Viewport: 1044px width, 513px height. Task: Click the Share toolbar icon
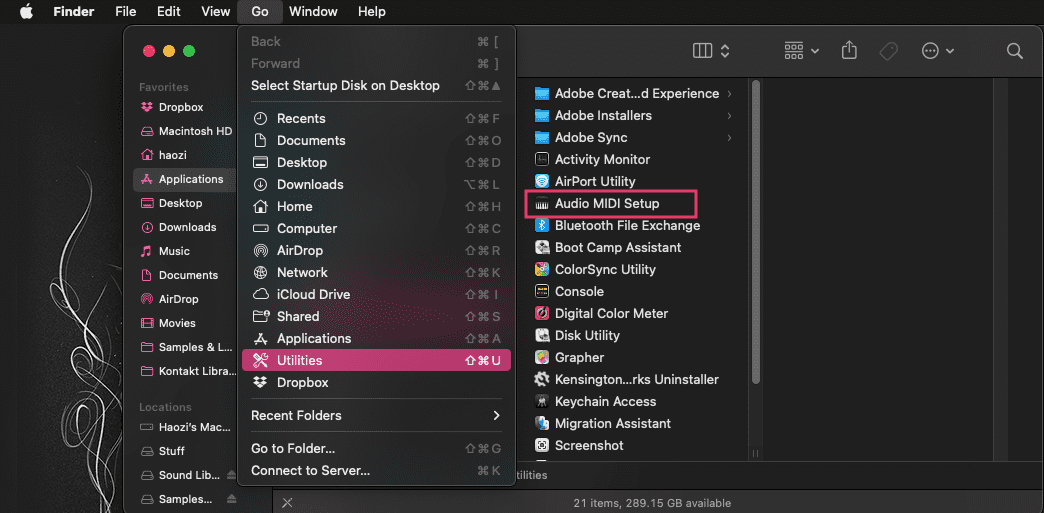(849, 51)
